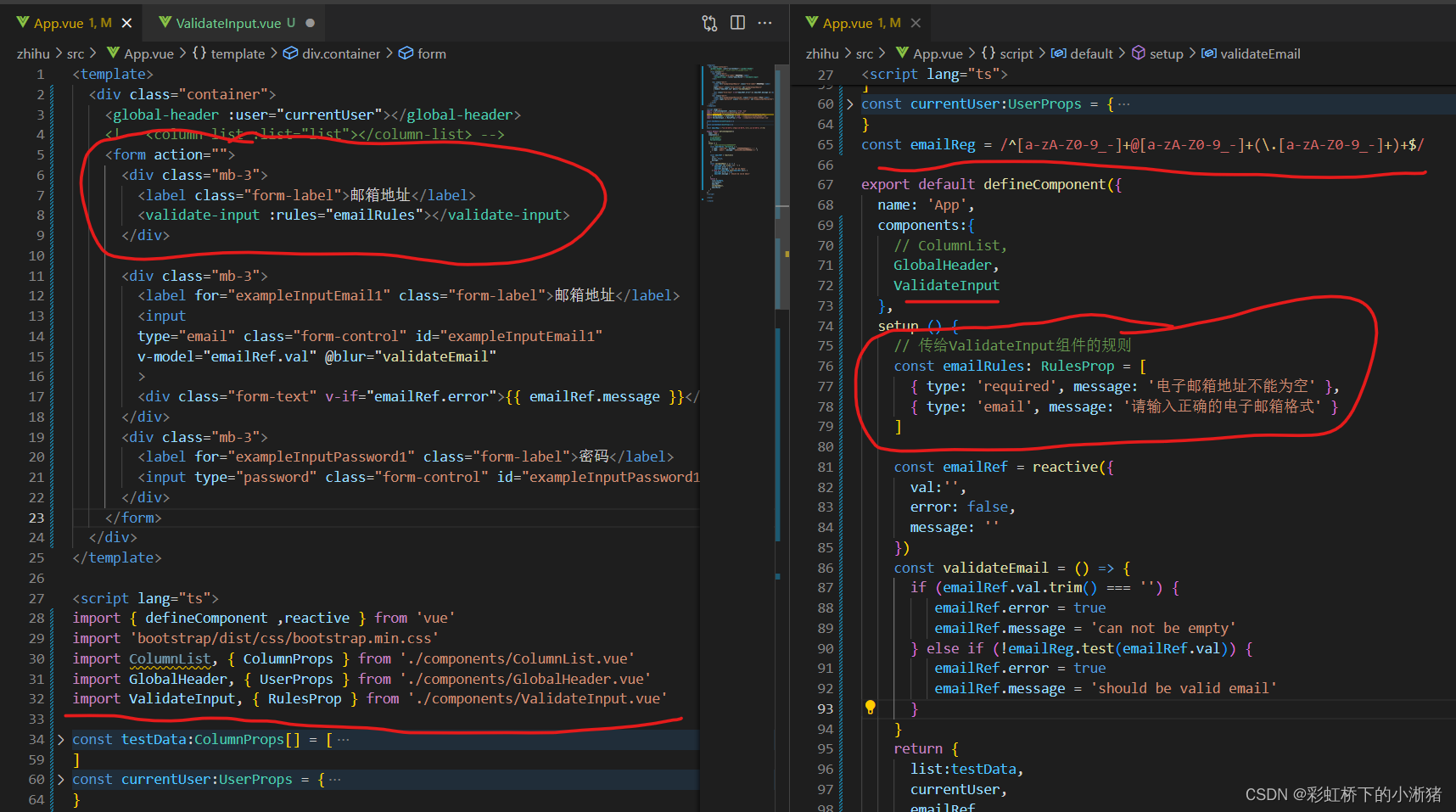Viewport: 1456px width, 812px height.
Task: Click the src breadcrumb item
Action: 75,53
